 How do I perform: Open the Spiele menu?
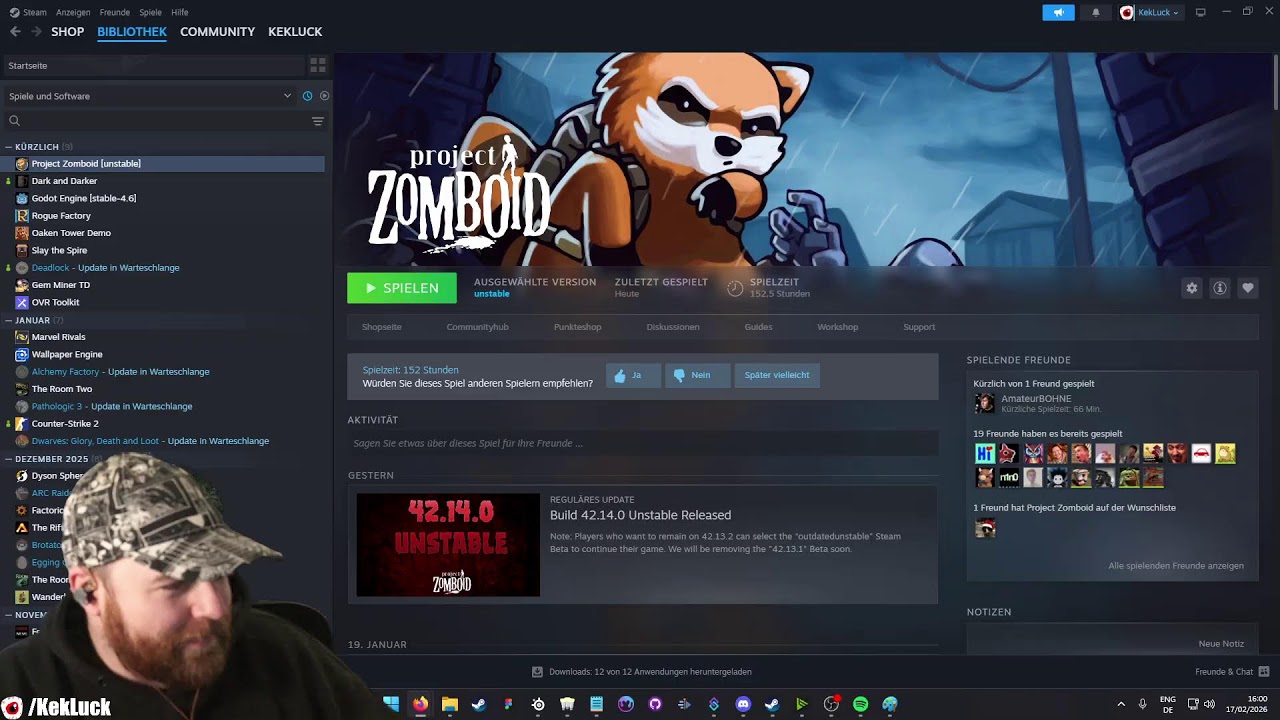point(151,12)
